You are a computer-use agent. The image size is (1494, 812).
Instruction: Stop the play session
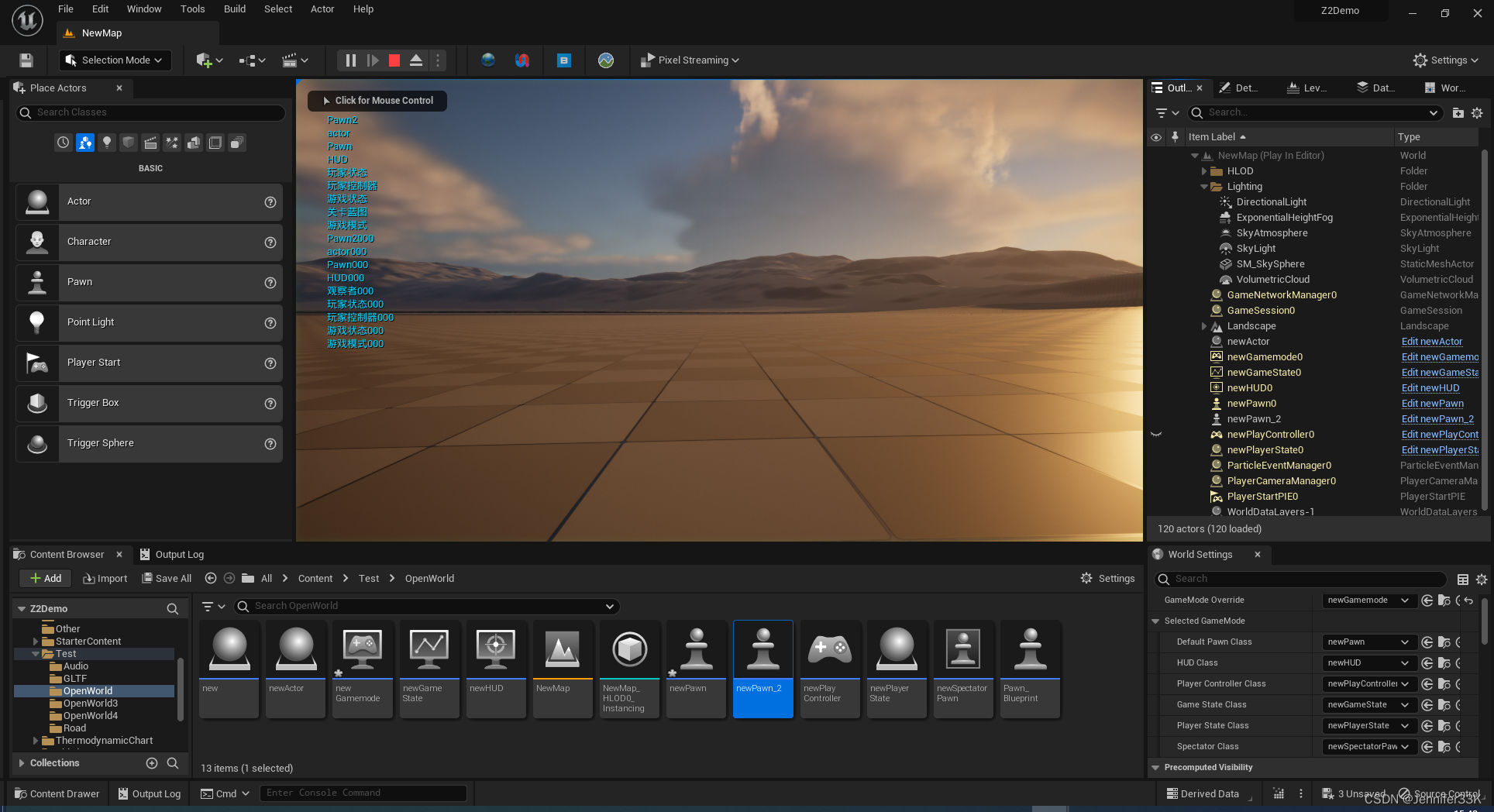point(394,60)
